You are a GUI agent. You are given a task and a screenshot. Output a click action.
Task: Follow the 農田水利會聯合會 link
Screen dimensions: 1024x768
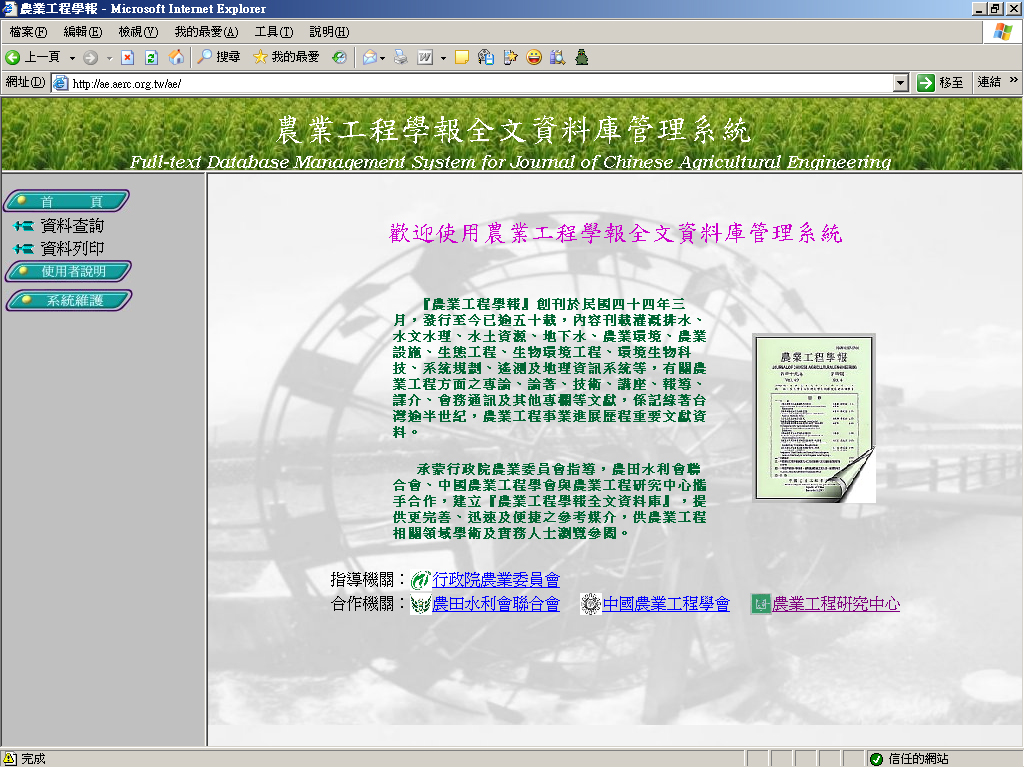tap(496, 604)
